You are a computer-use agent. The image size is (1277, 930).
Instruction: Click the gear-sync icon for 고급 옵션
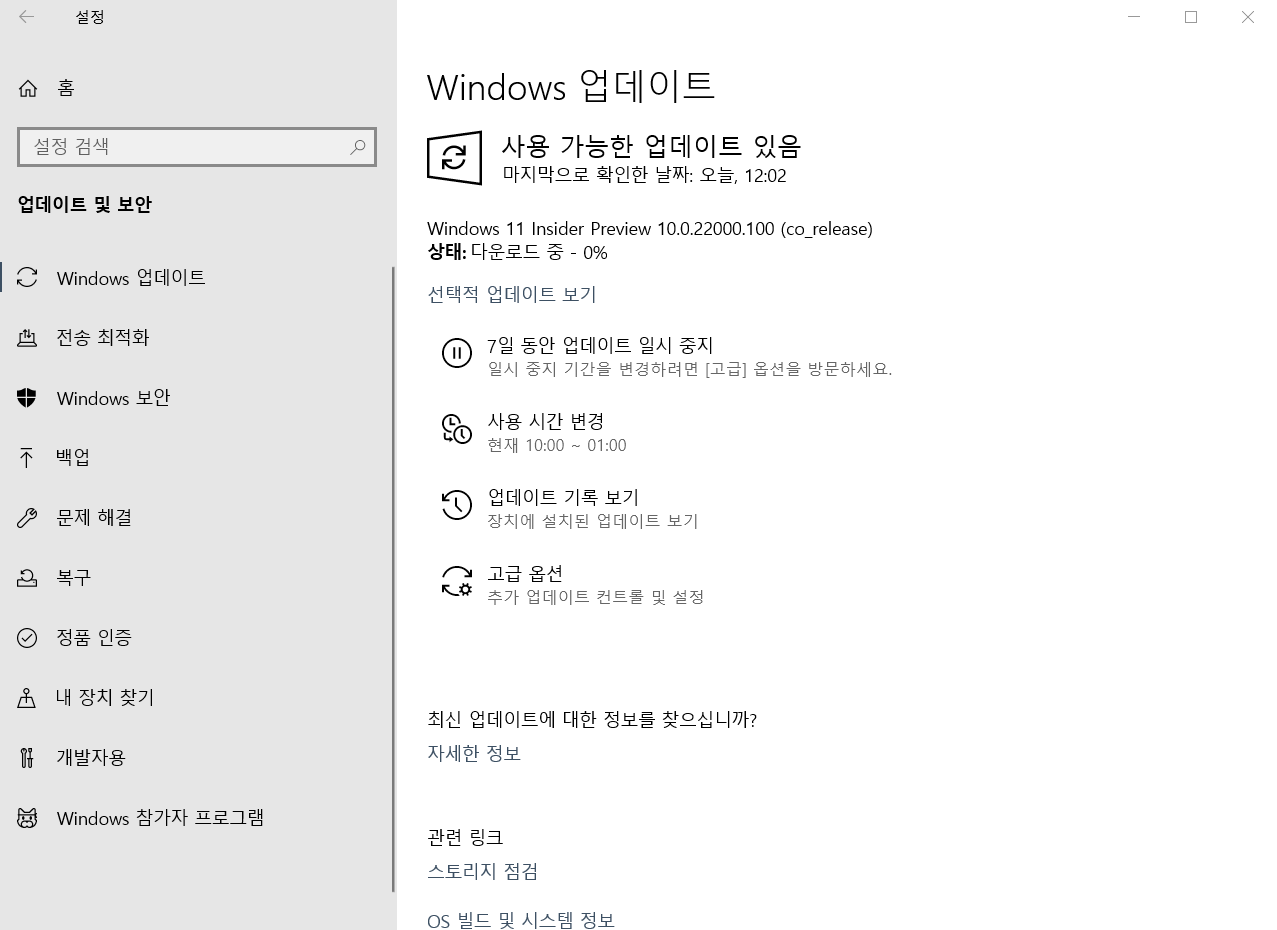(x=457, y=581)
